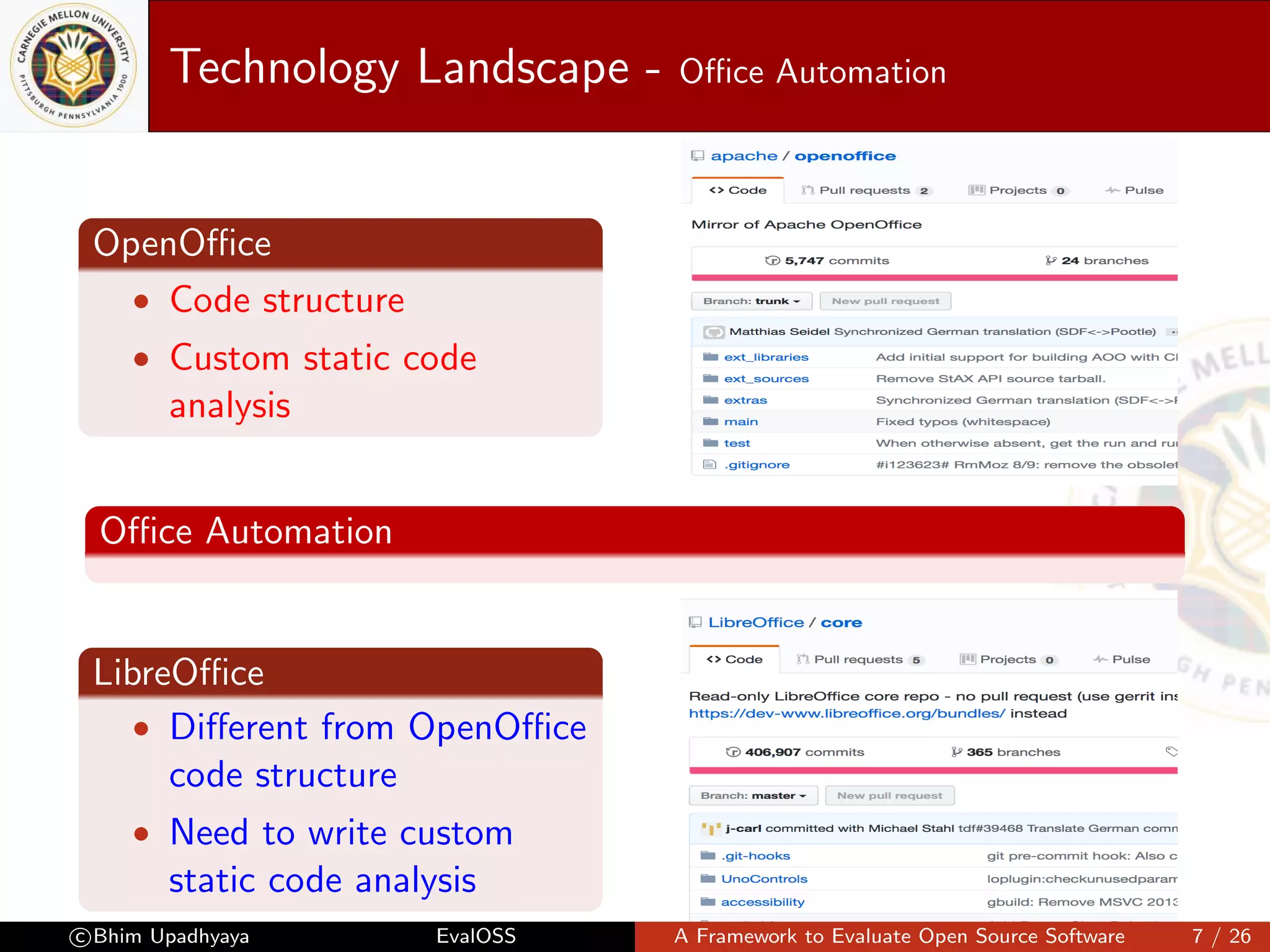Click the slide number 7 / 26
Viewport: 1270px width, 952px height.
click(x=1221, y=936)
